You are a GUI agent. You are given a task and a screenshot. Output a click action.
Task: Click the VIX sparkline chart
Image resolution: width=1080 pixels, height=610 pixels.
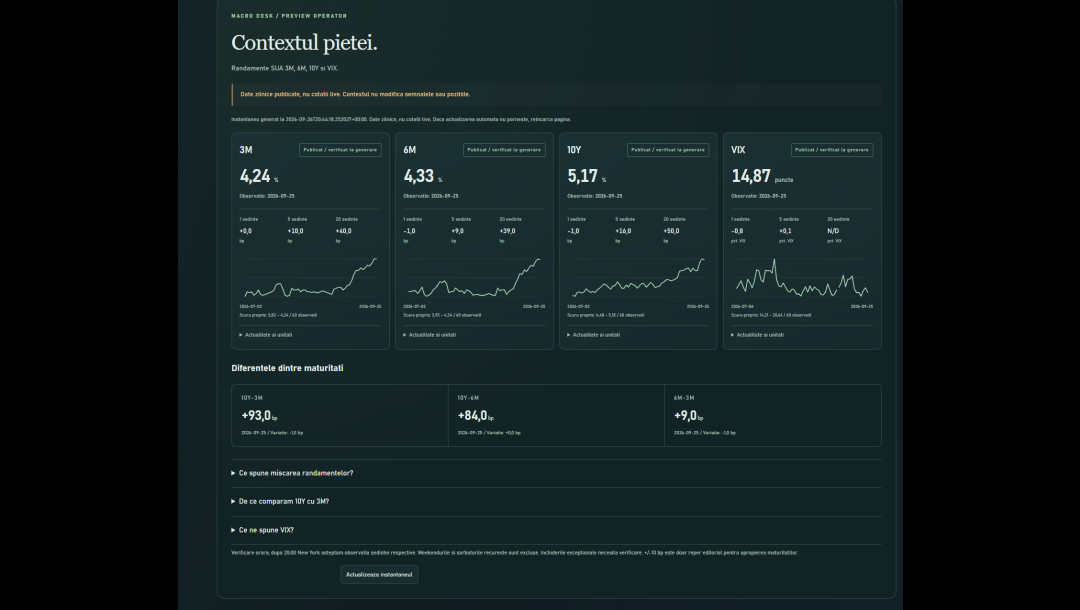pyautogui.click(x=802, y=277)
